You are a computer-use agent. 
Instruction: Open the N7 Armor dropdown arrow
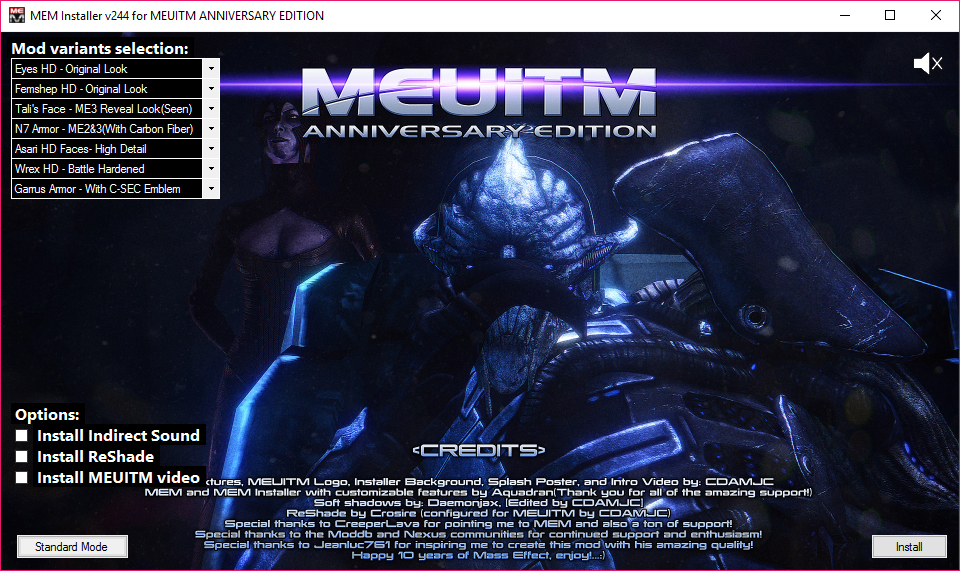[x=211, y=129]
